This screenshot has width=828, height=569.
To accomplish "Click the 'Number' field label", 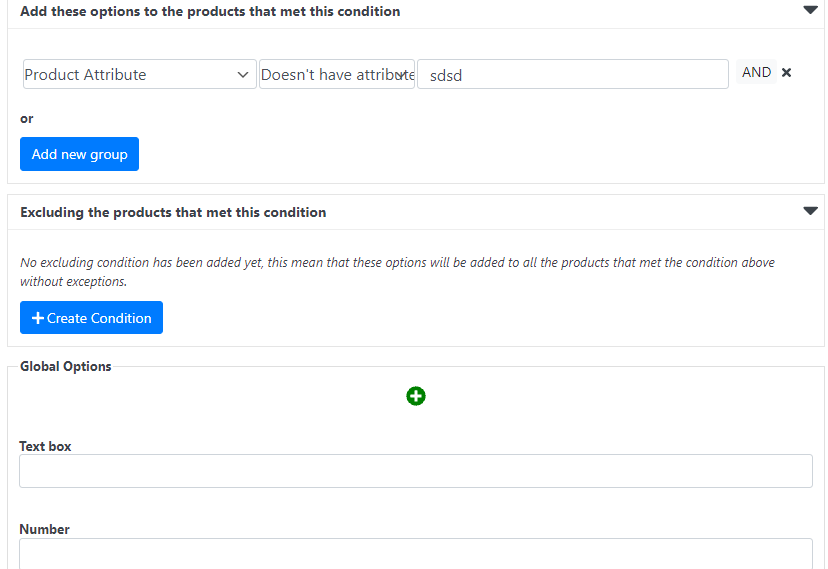I will 45,529.
